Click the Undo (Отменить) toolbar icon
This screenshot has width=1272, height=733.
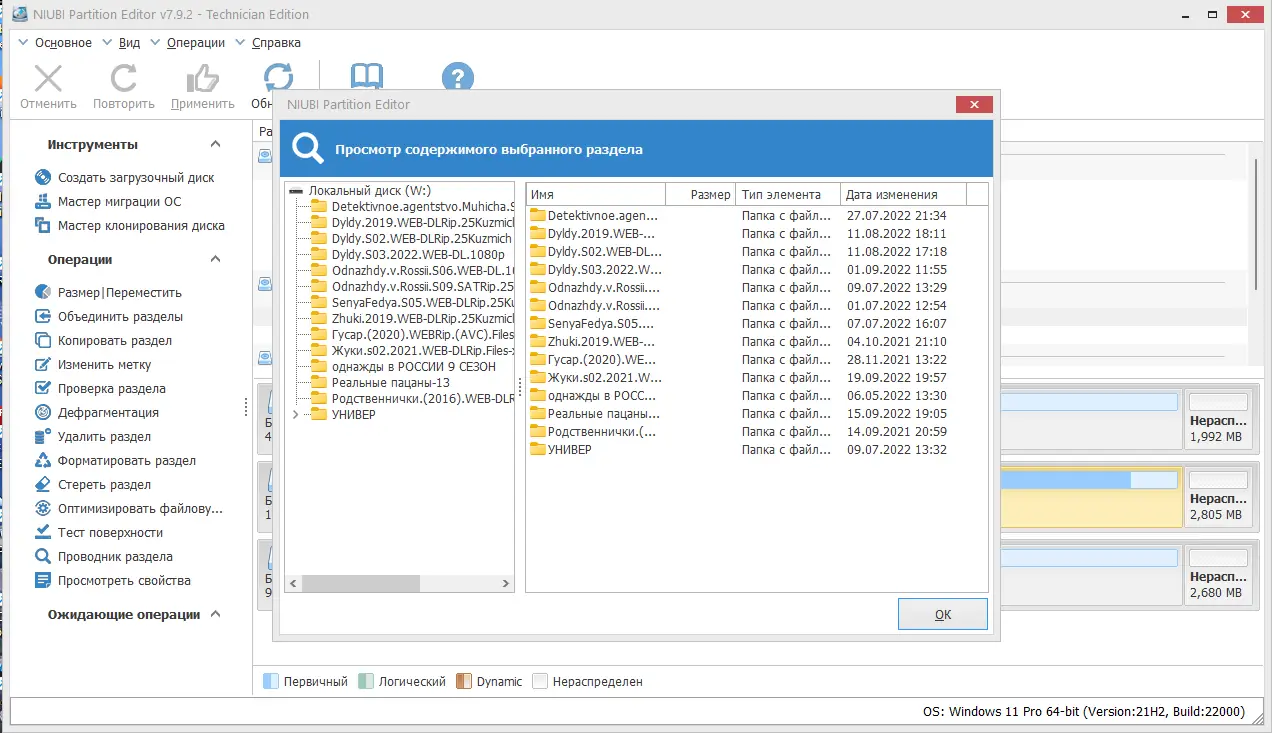coord(48,79)
